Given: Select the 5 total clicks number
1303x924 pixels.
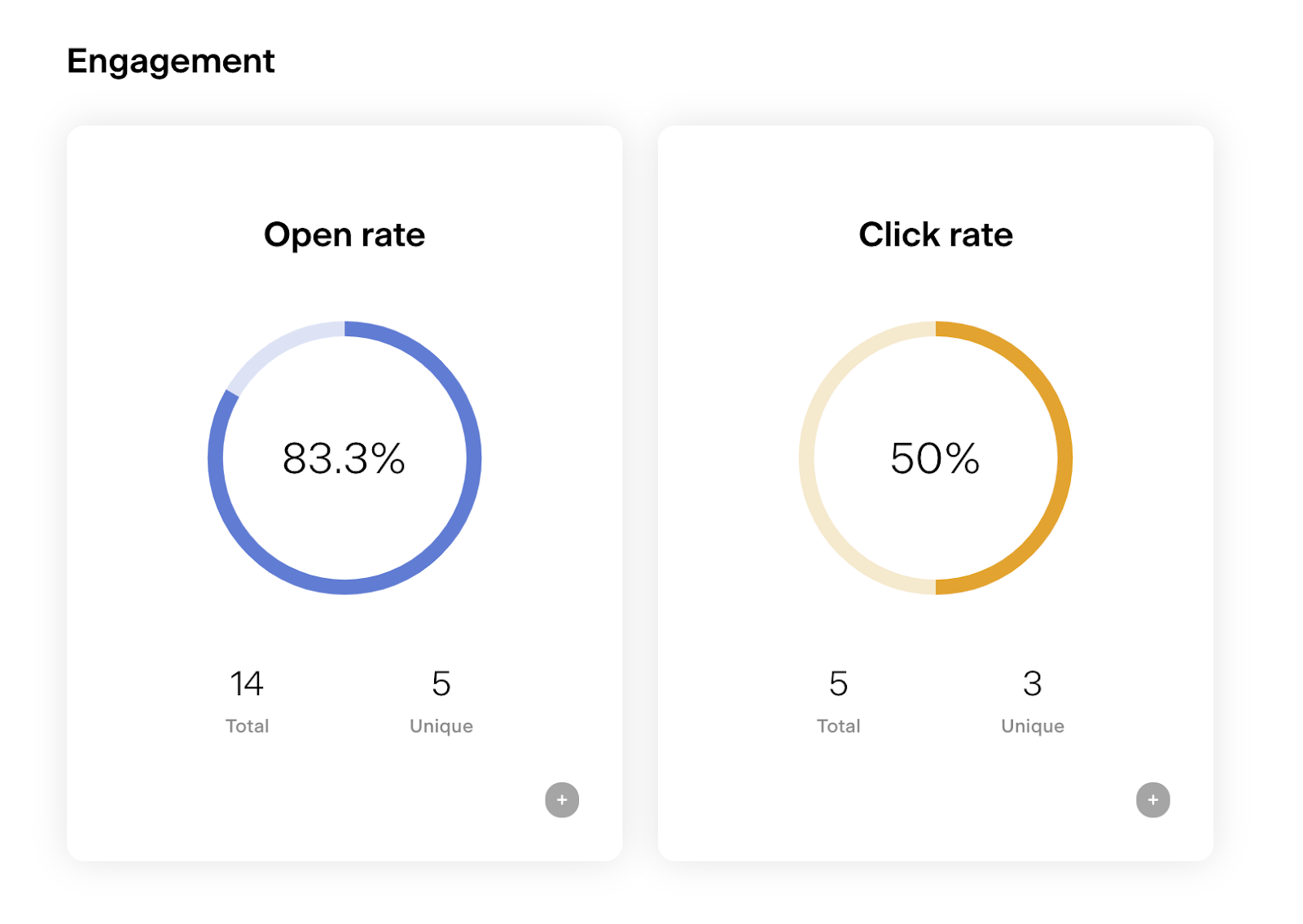Looking at the screenshot, I should click(x=839, y=684).
